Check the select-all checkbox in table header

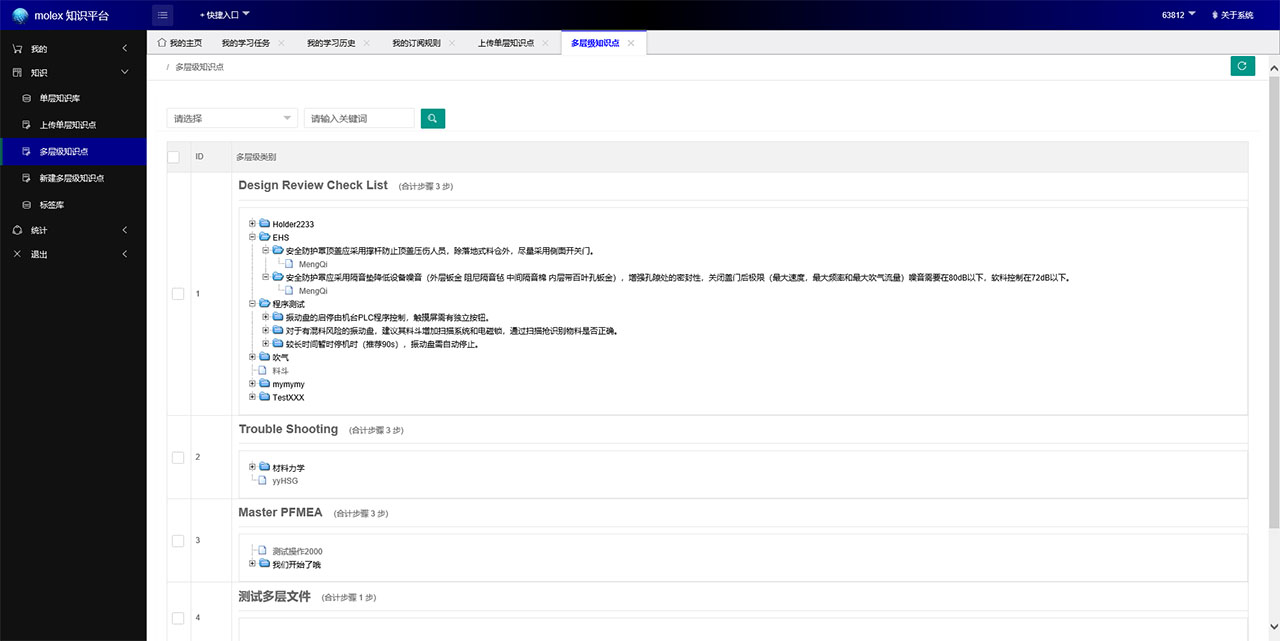[x=174, y=157]
